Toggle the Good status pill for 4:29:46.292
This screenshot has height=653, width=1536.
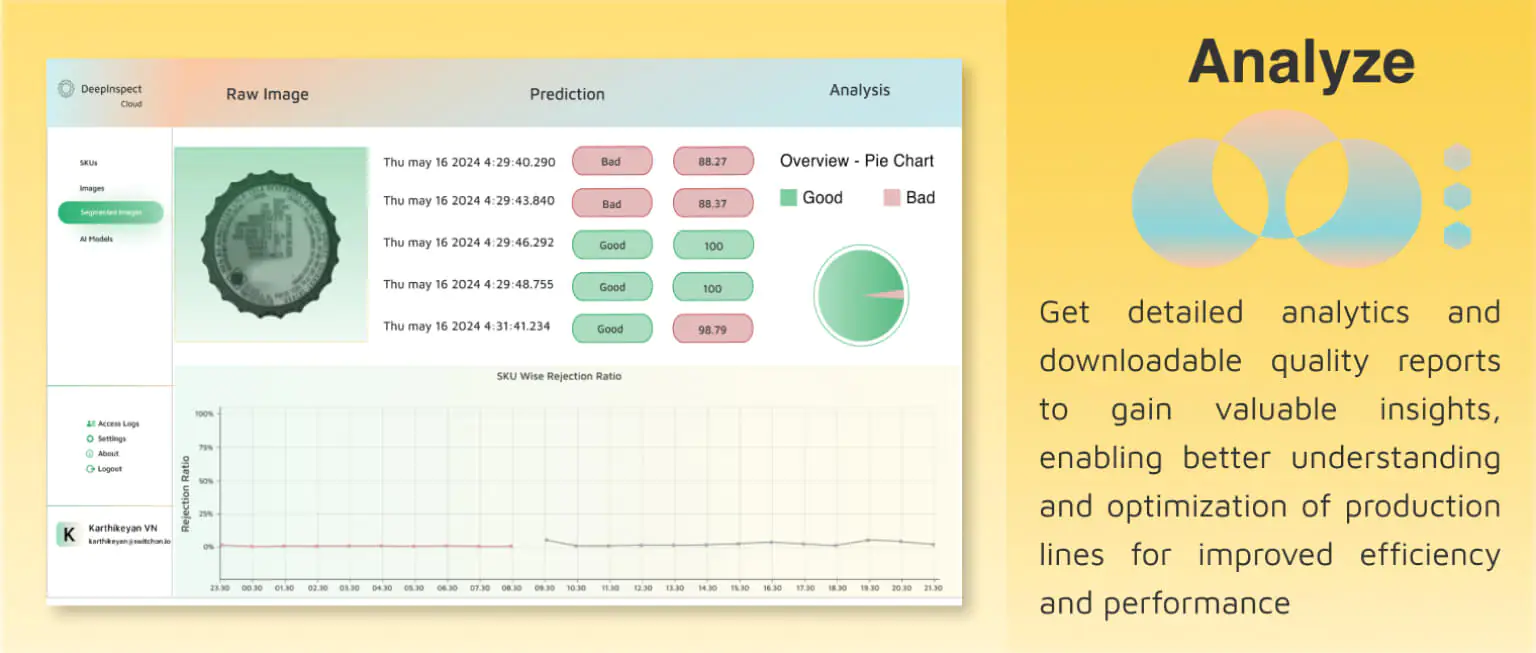pos(612,244)
